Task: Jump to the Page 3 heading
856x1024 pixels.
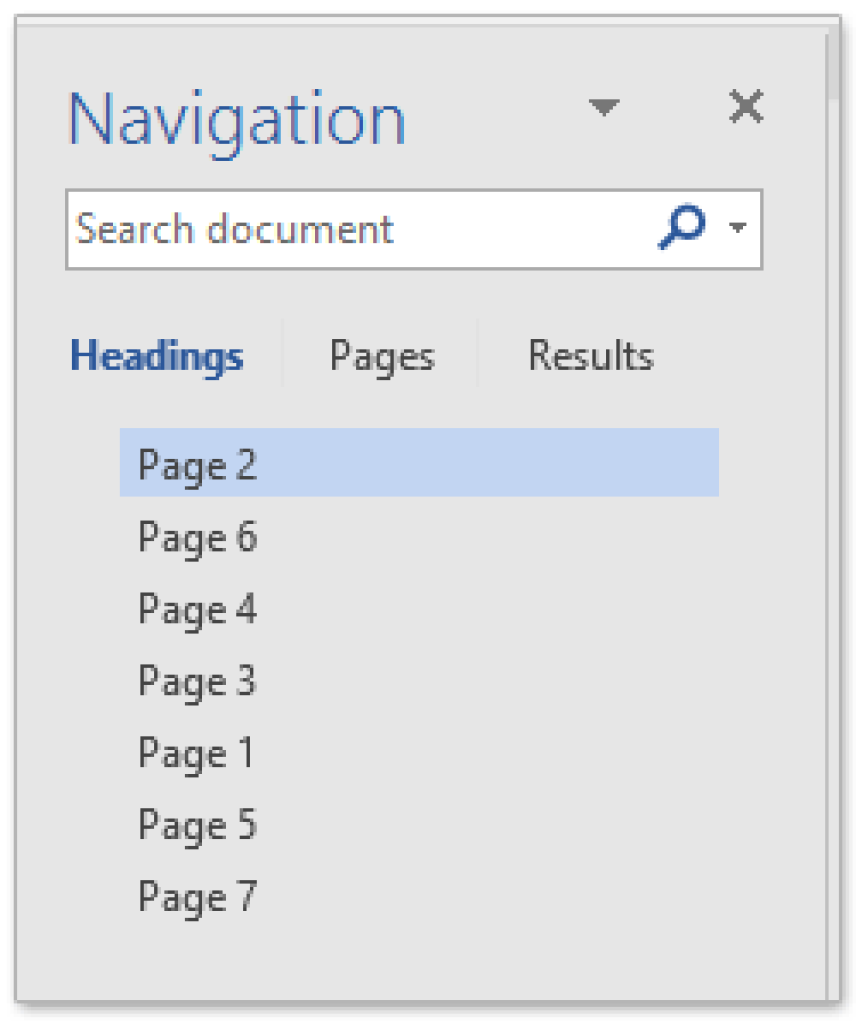Action: point(197,681)
